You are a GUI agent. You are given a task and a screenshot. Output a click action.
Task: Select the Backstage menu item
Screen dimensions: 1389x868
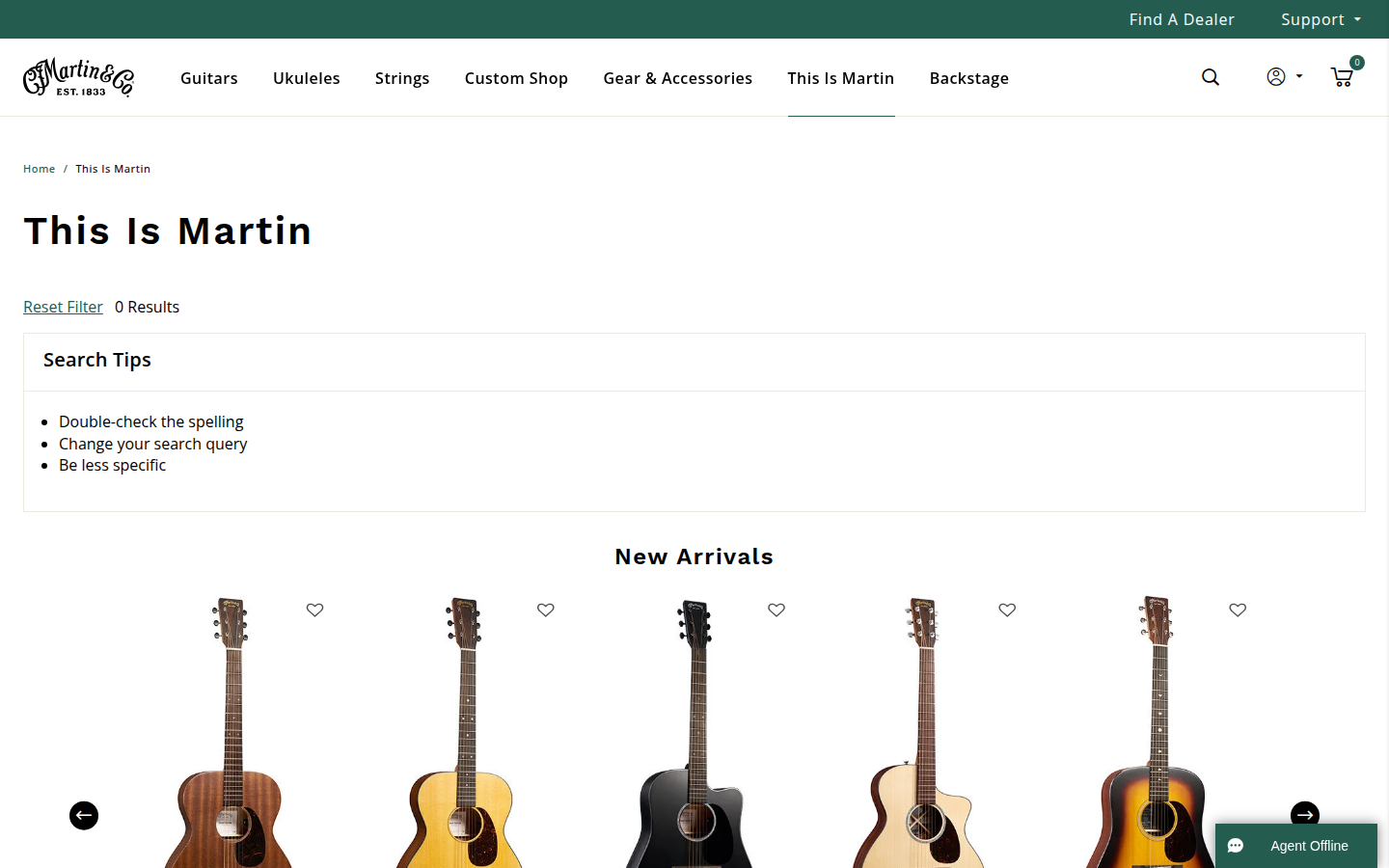969,78
